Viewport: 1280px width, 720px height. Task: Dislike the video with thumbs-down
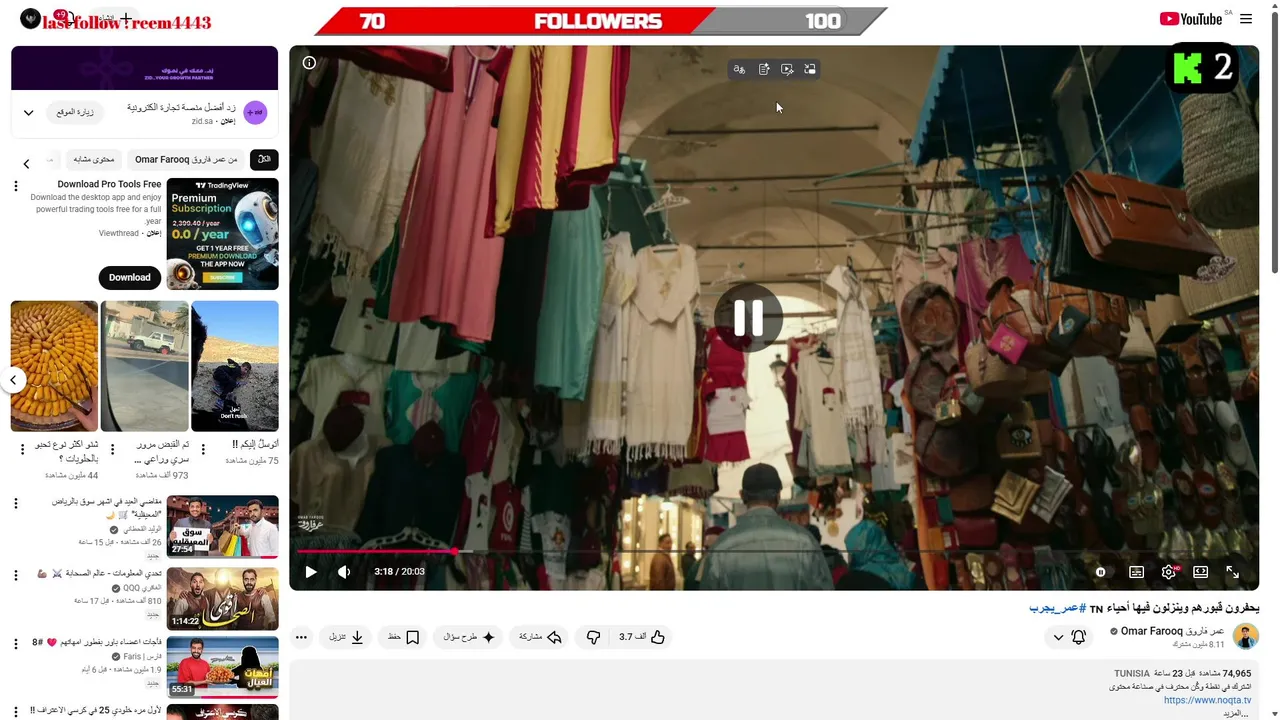pos(593,637)
